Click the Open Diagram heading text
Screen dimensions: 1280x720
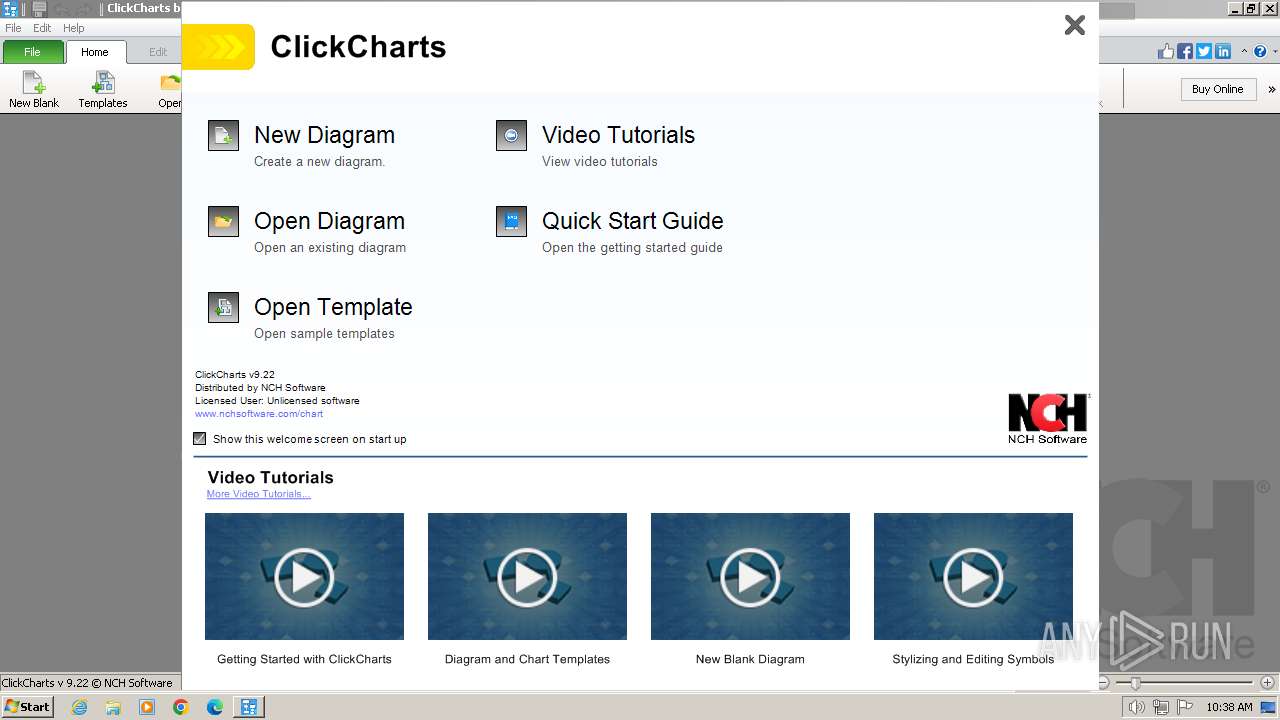tap(329, 221)
